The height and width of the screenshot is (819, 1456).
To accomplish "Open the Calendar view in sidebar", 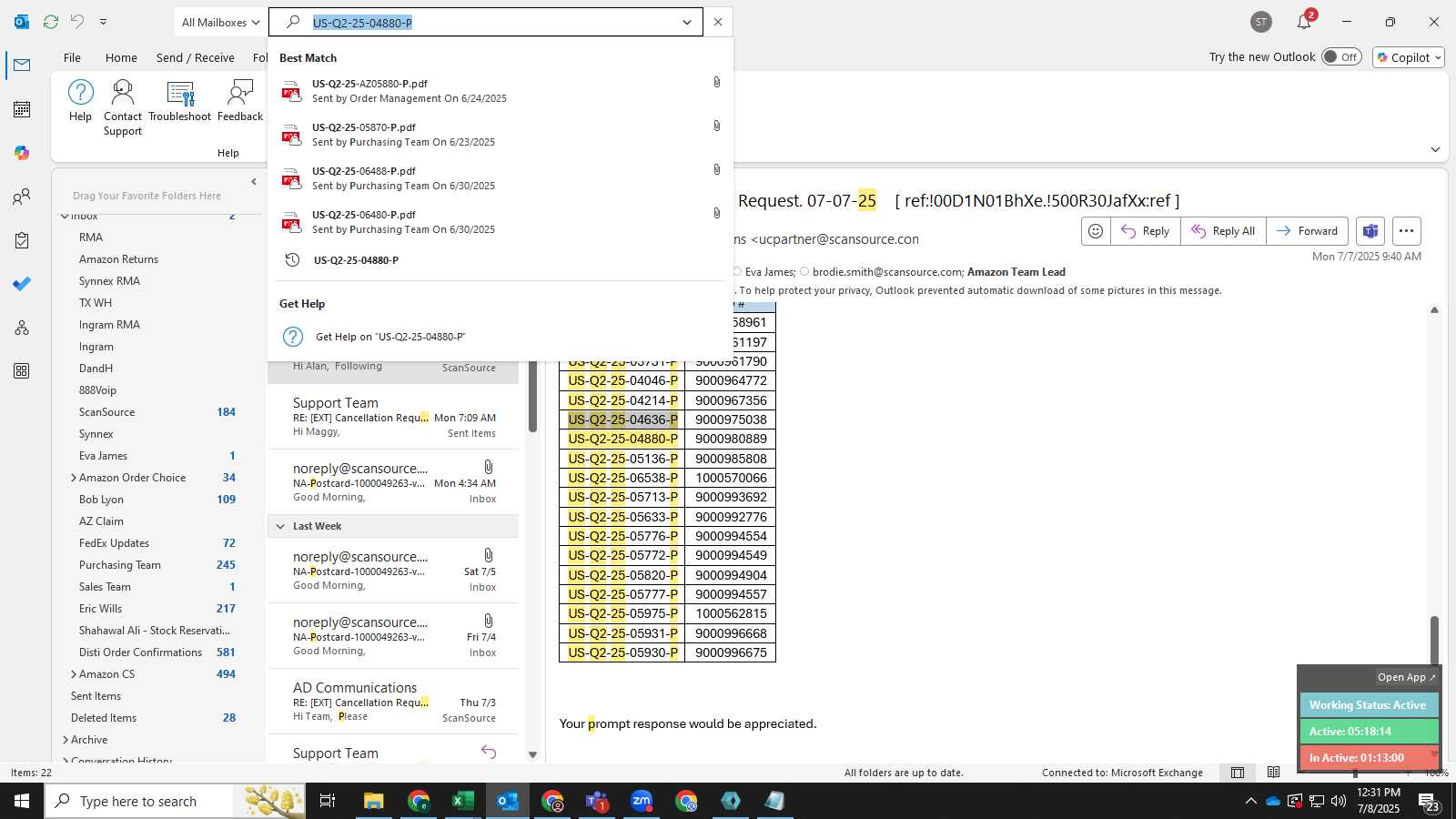I will [x=22, y=109].
